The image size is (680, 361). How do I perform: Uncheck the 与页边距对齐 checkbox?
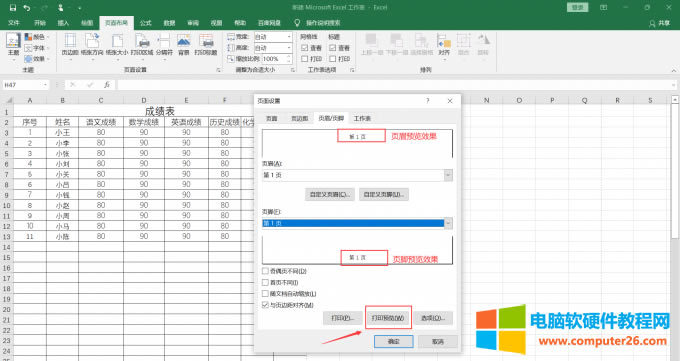(x=265, y=305)
